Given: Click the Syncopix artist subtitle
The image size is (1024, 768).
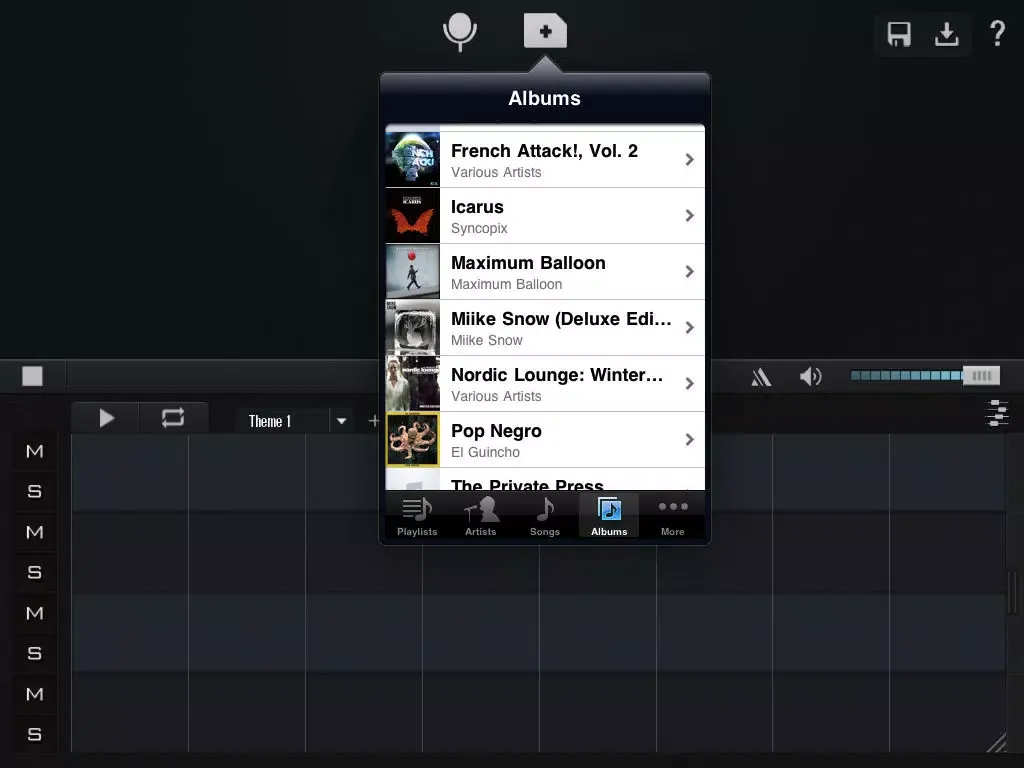Looking at the screenshot, I should (x=479, y=229).
